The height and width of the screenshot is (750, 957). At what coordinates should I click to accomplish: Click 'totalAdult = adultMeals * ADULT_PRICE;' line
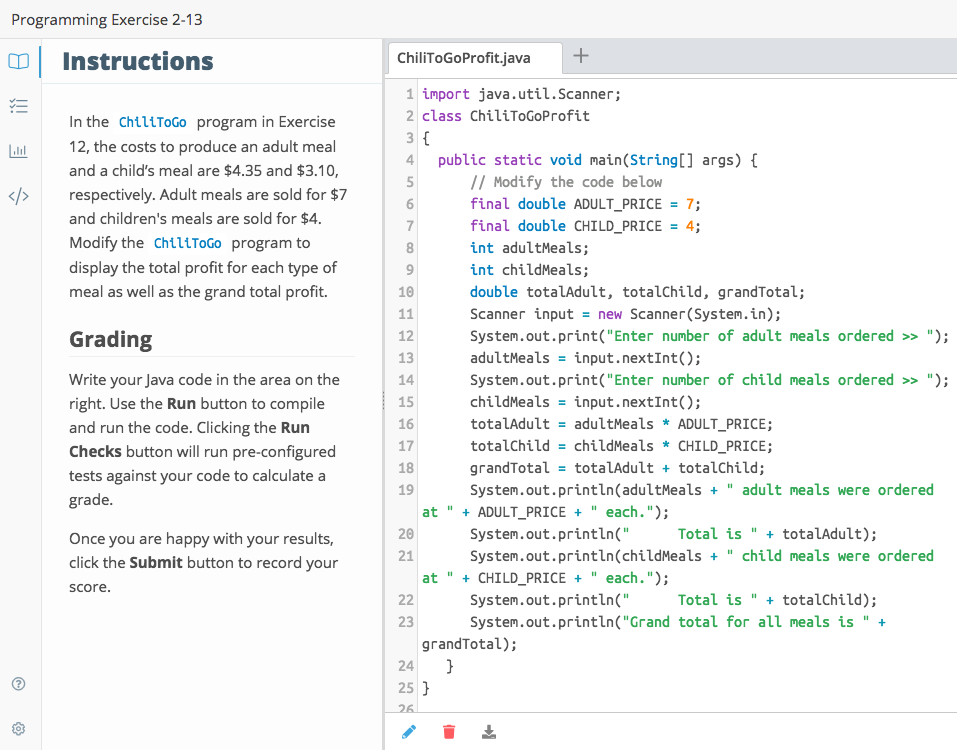pyautogui.click(x=621, y=424)
